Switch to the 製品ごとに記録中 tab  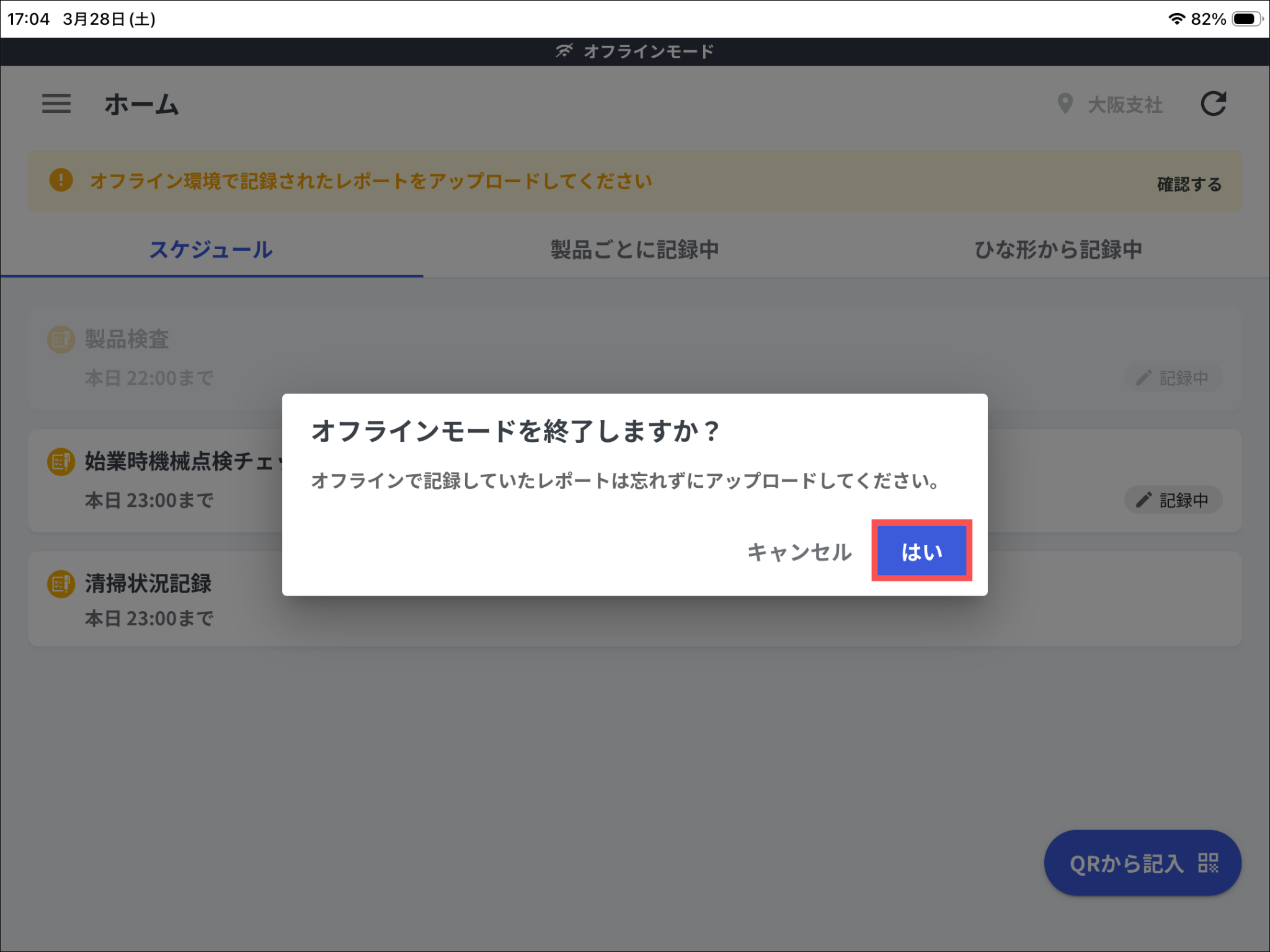[634, 250]
